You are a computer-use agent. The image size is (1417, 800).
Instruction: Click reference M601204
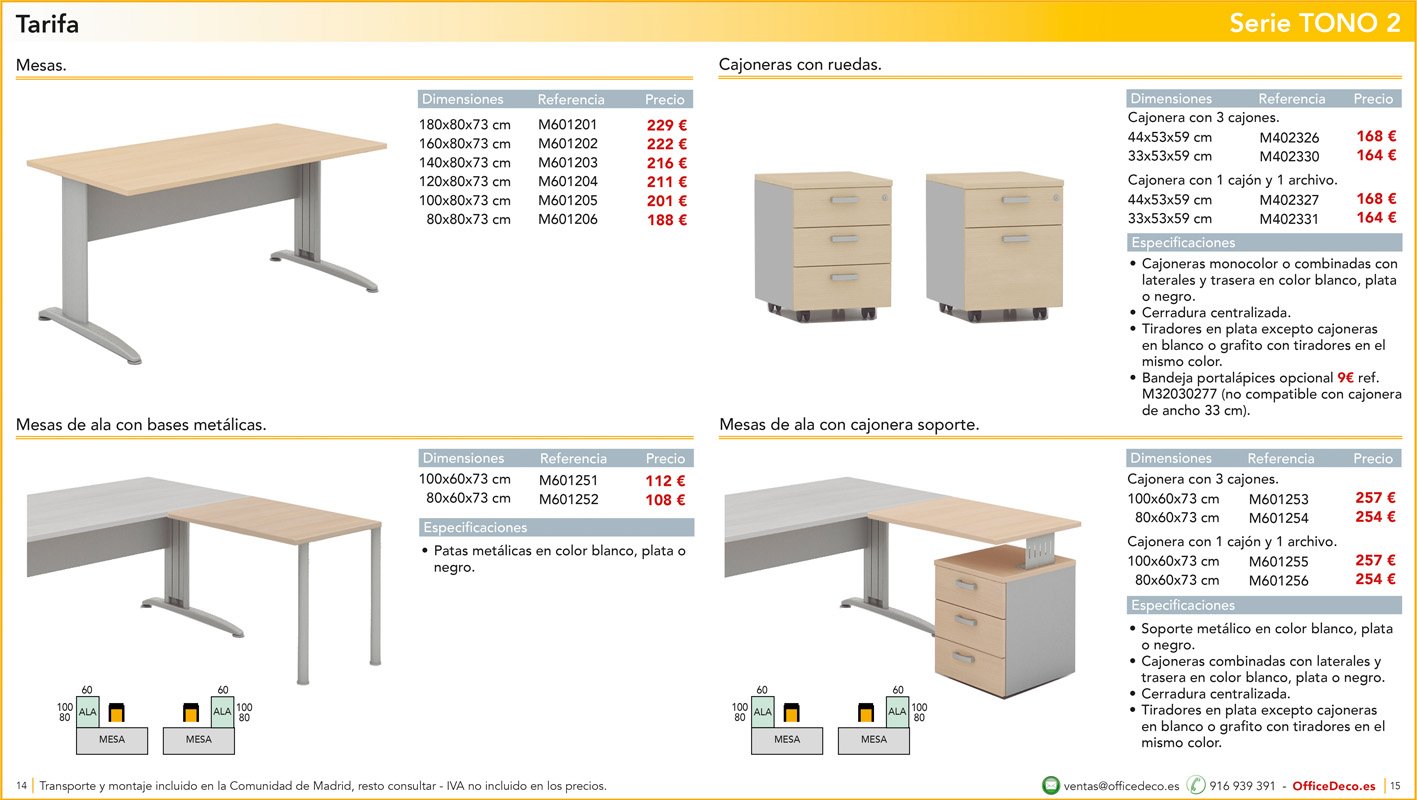coord(567,182)
